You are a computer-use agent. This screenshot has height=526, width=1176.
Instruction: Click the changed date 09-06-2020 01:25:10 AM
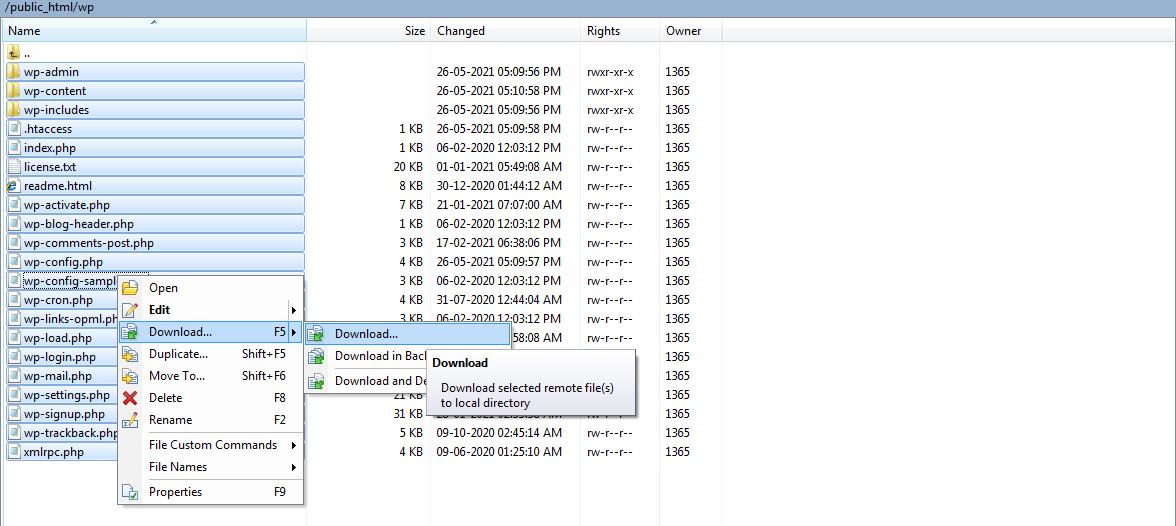[x=499, y=452]
